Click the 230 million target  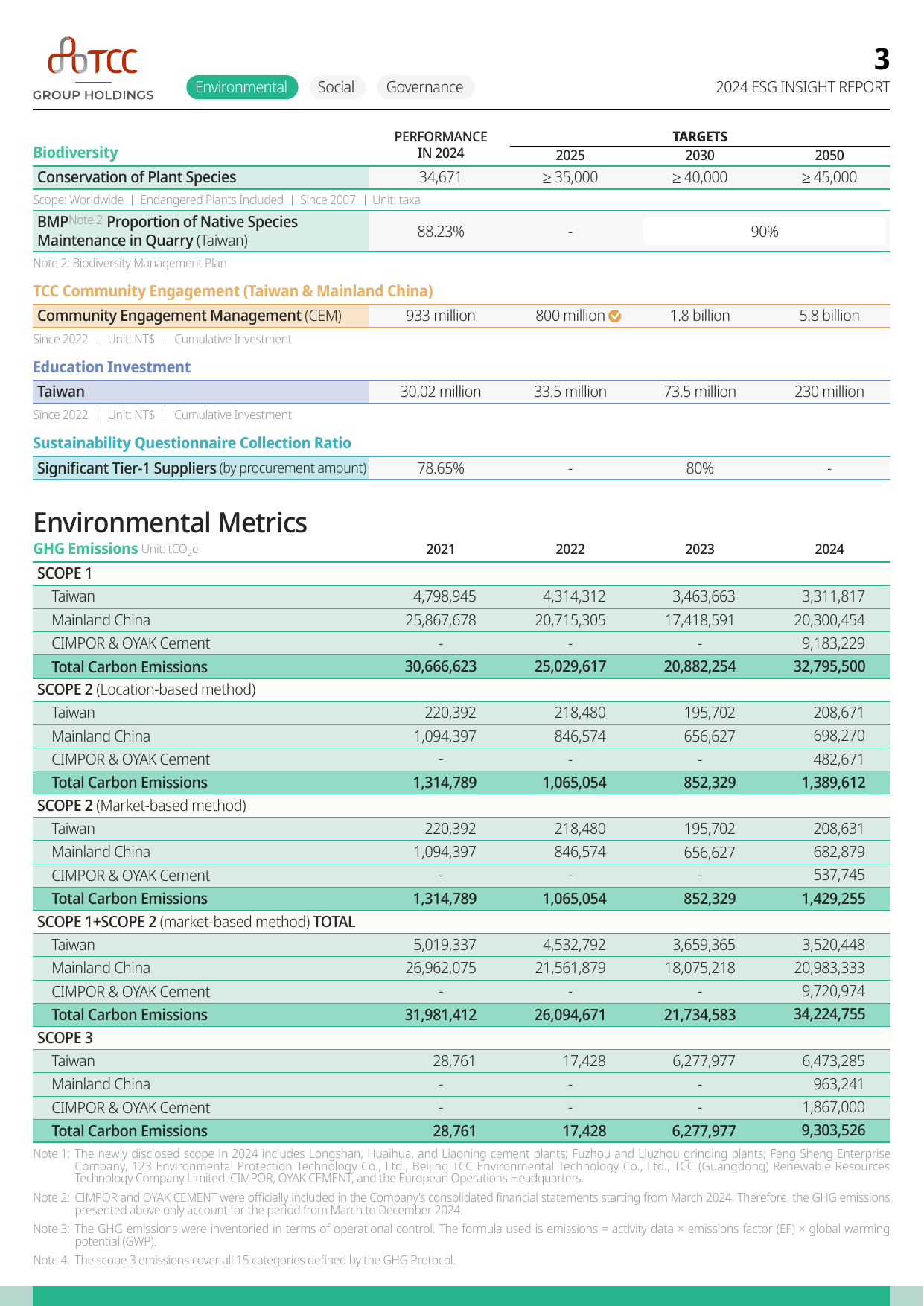click(x=829, y=392)
